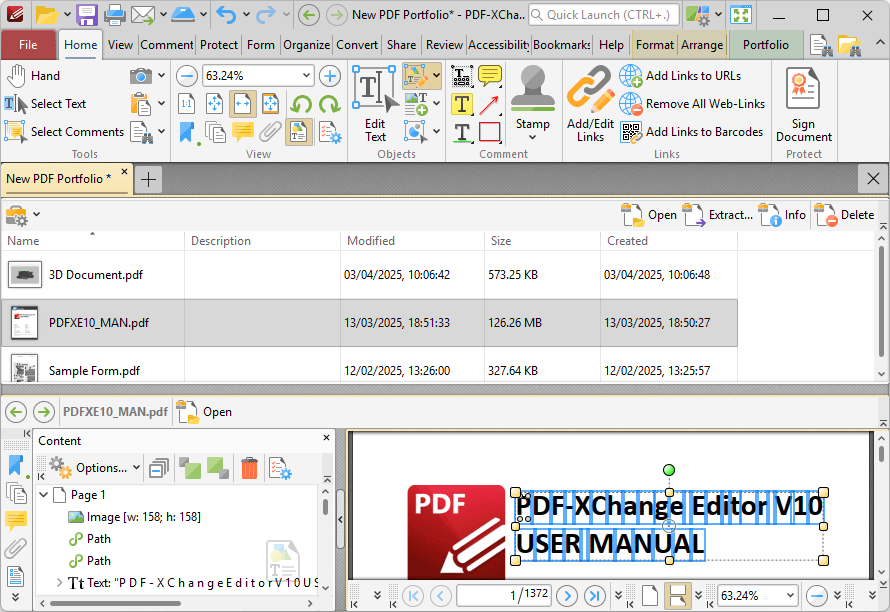Collapse the Page 1 tree node
The image size is (890, 612).
point(44,495)
